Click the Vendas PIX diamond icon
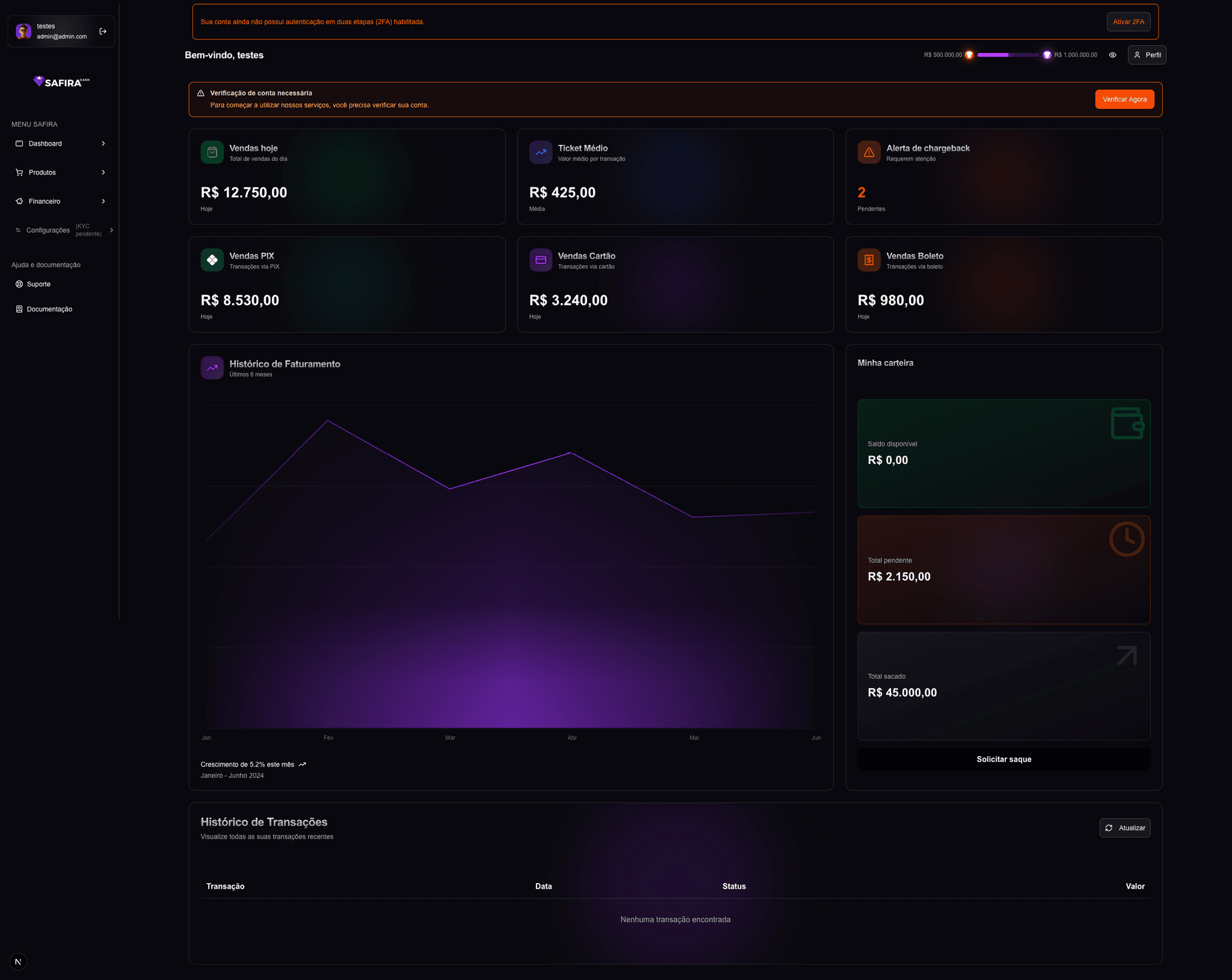 [x=212, y=260]
